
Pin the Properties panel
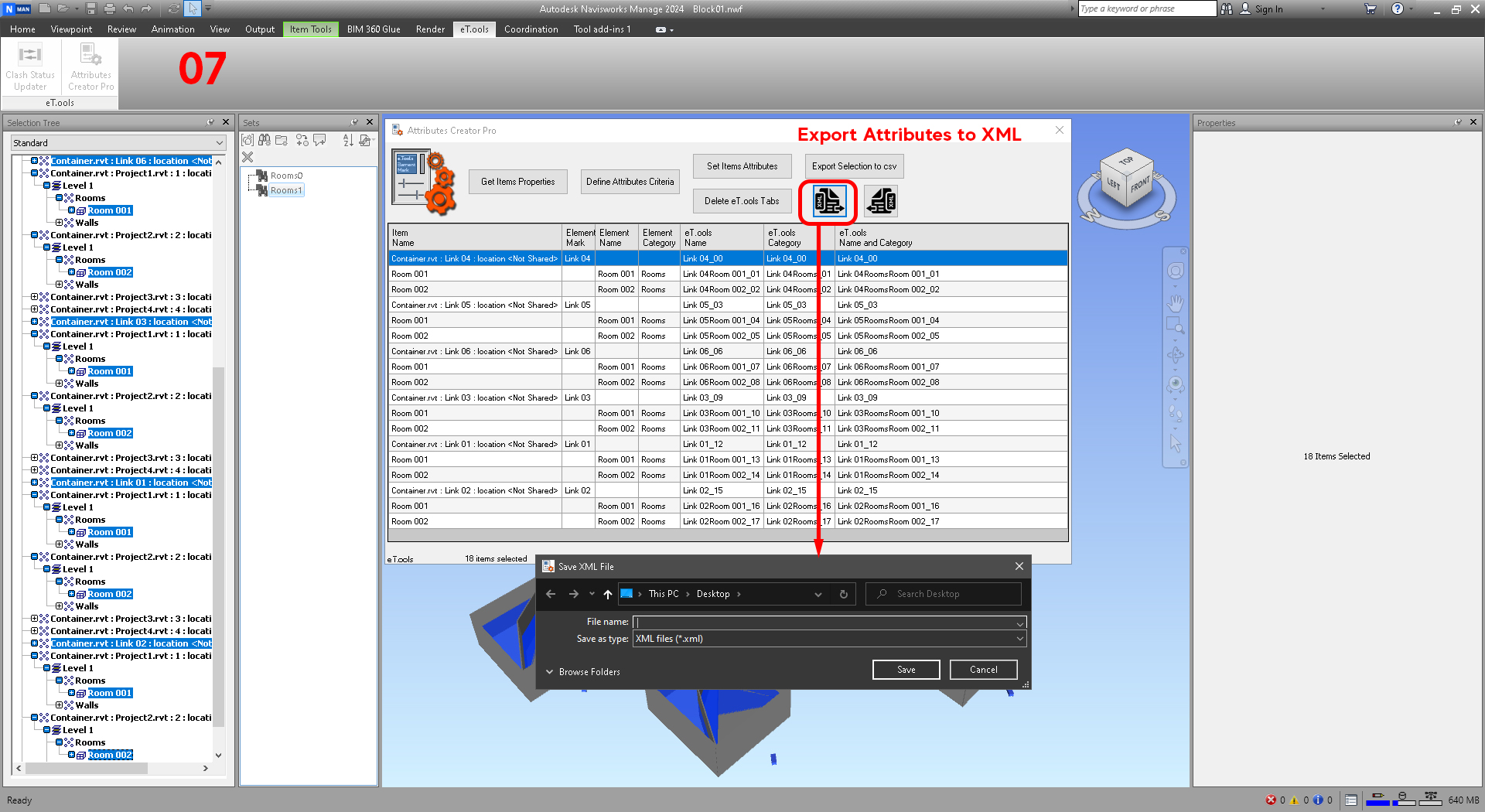pyautogui.click(x=1459, y=122)
